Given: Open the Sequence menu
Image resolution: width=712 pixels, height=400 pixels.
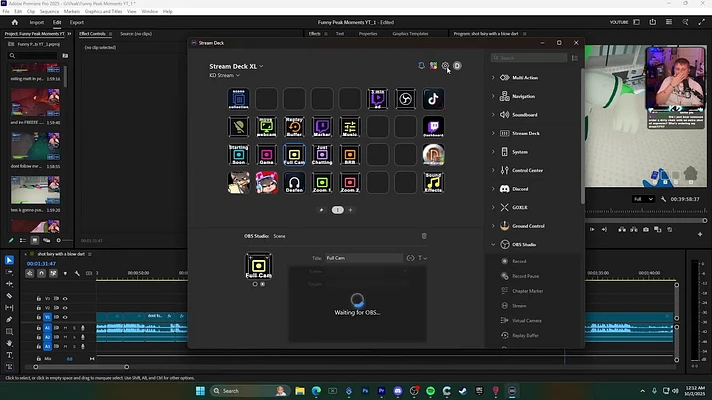Looking at the screenshot, I should (x=49, y=11).
